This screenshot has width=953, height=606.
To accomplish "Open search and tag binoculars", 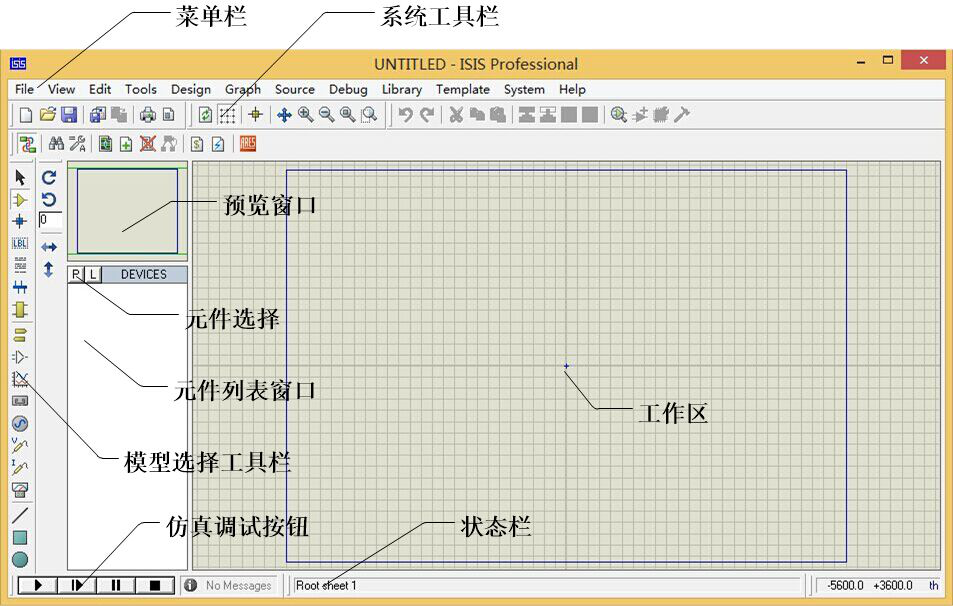I will point(57,144).
